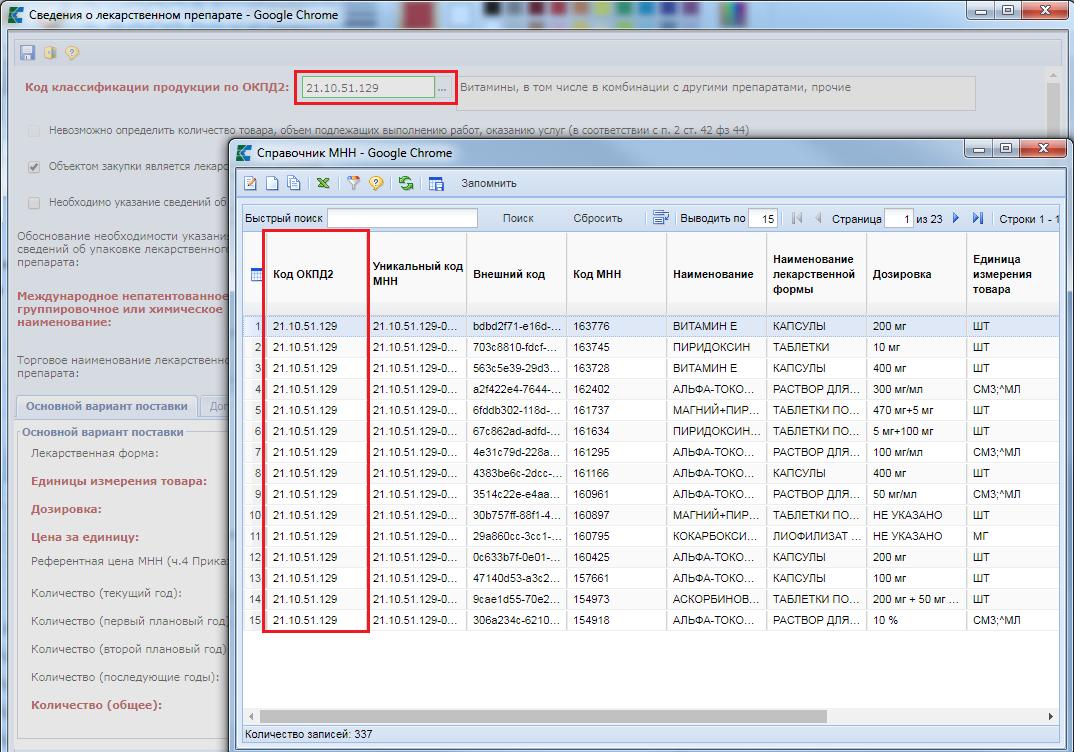Check 'Невозможно определить количество товара' box
This screenshot has width=1074, height=752.
pyautogui.click(x=35, y=131)
